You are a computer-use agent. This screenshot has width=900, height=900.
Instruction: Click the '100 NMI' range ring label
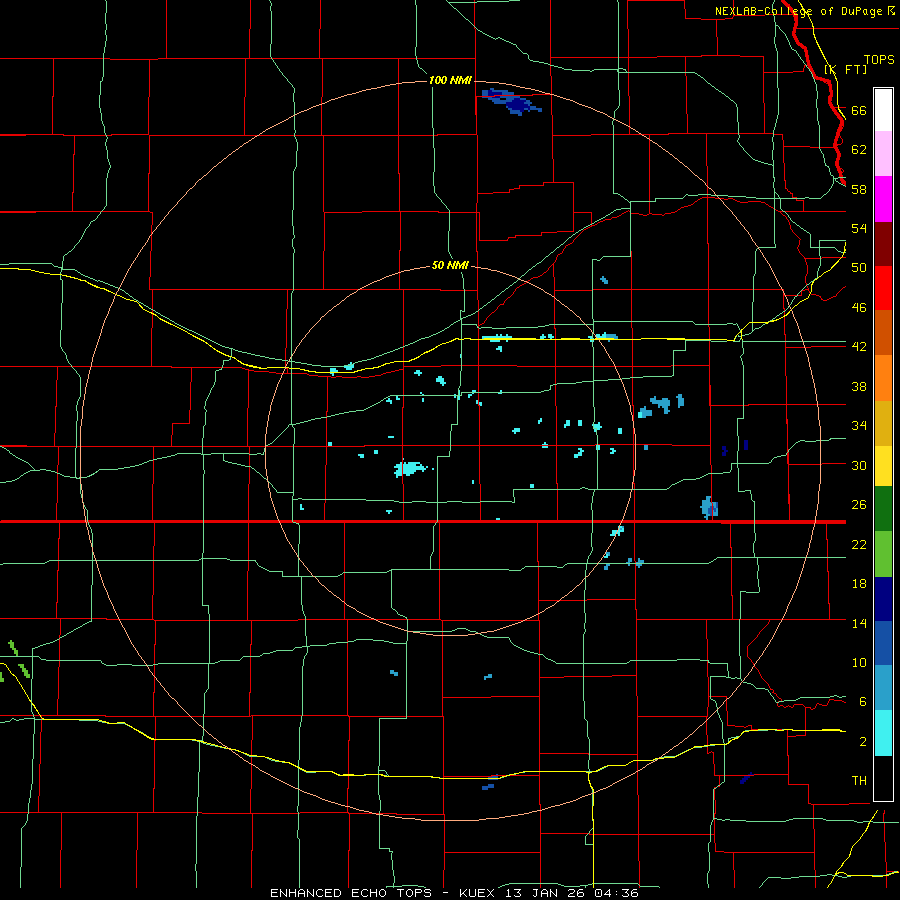pos(451,80)
